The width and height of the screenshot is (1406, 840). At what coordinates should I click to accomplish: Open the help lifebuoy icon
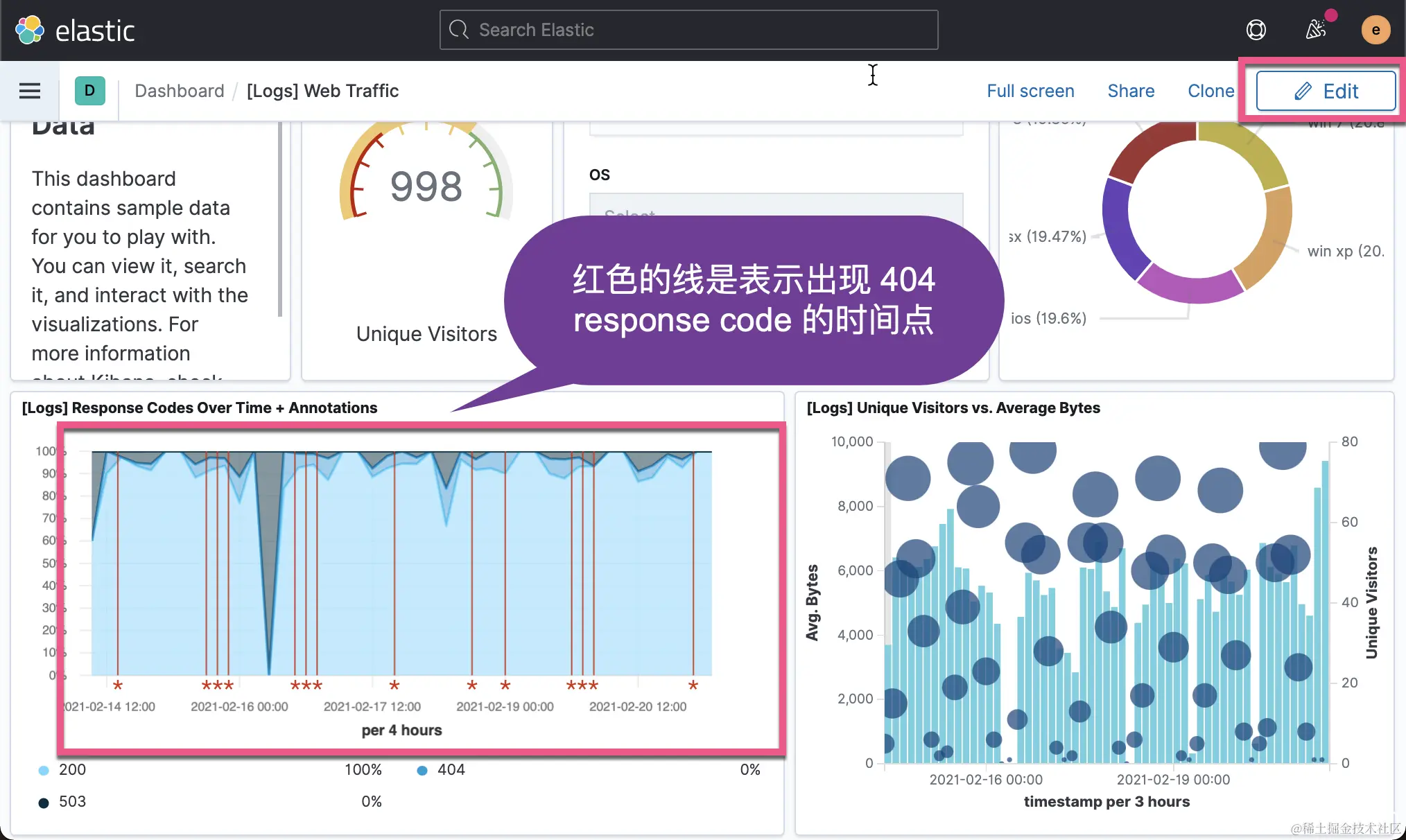click(1256, 30)
